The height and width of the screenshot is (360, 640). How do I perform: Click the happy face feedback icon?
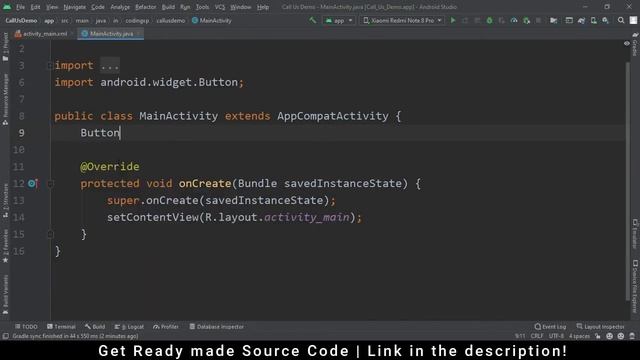coord(609,336)
